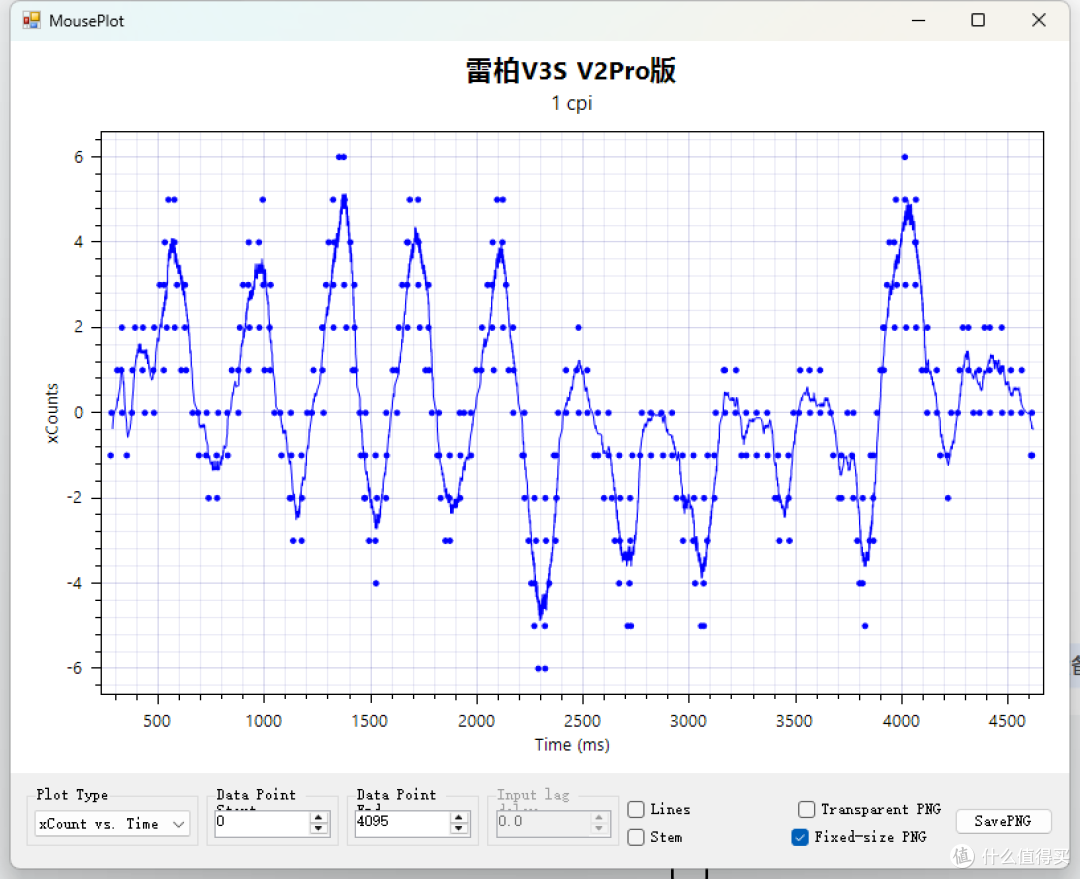1080x879 pixels.
Task: Click the xCounts axis label
Action: [x=52, y=413]
